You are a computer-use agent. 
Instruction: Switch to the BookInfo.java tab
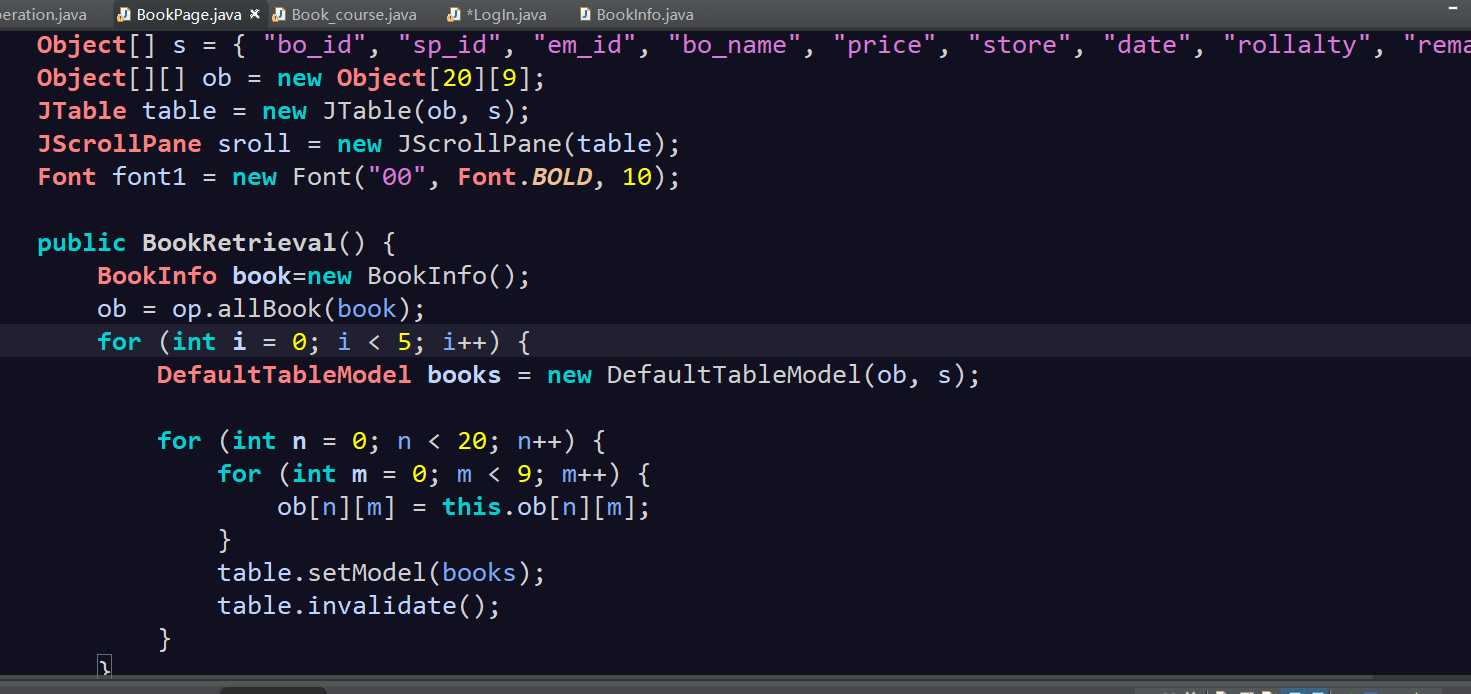click(636, 14)
